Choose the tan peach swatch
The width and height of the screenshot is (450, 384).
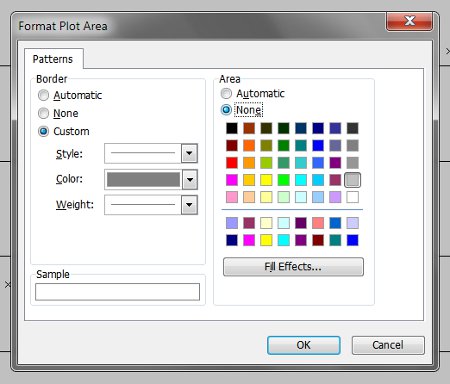[x=249, y=197]
